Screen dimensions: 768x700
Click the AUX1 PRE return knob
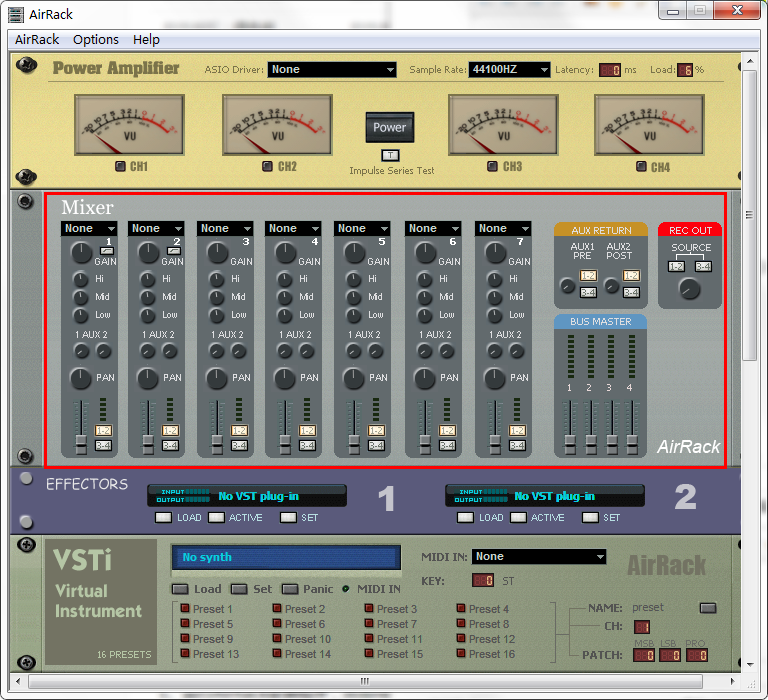[x=569, y=286]
